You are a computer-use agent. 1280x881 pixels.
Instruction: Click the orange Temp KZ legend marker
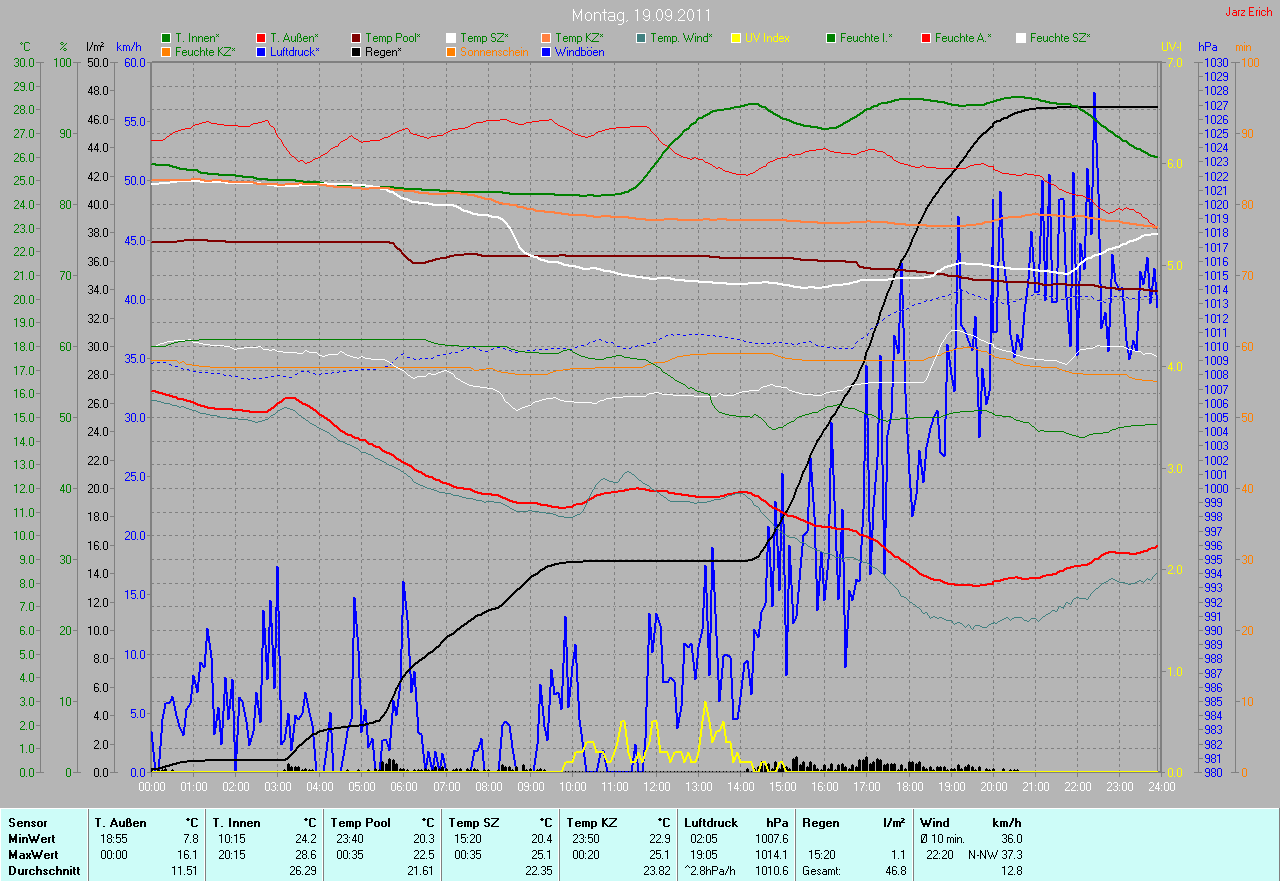point(546,38)
